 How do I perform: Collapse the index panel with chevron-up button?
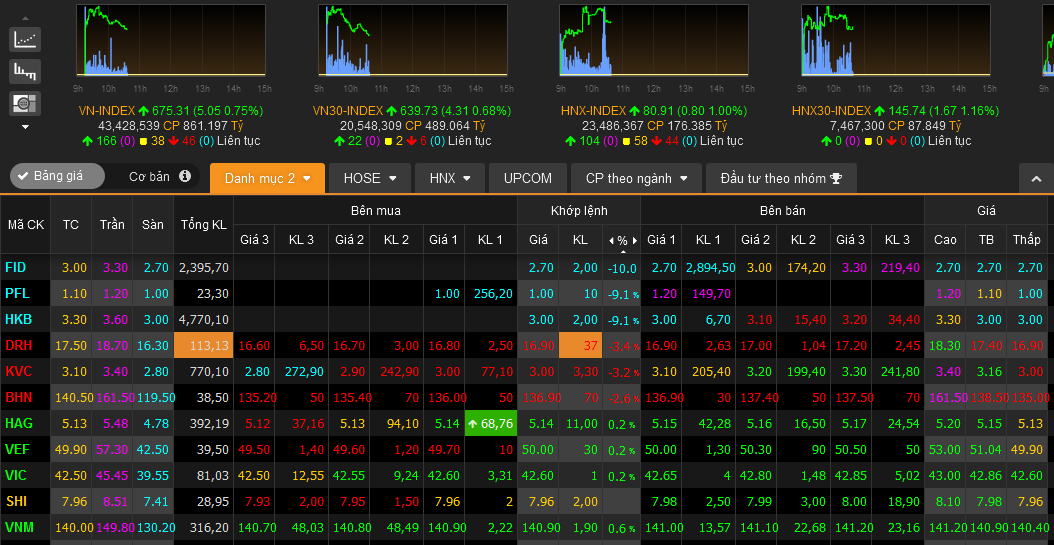tap(1037, 179)
